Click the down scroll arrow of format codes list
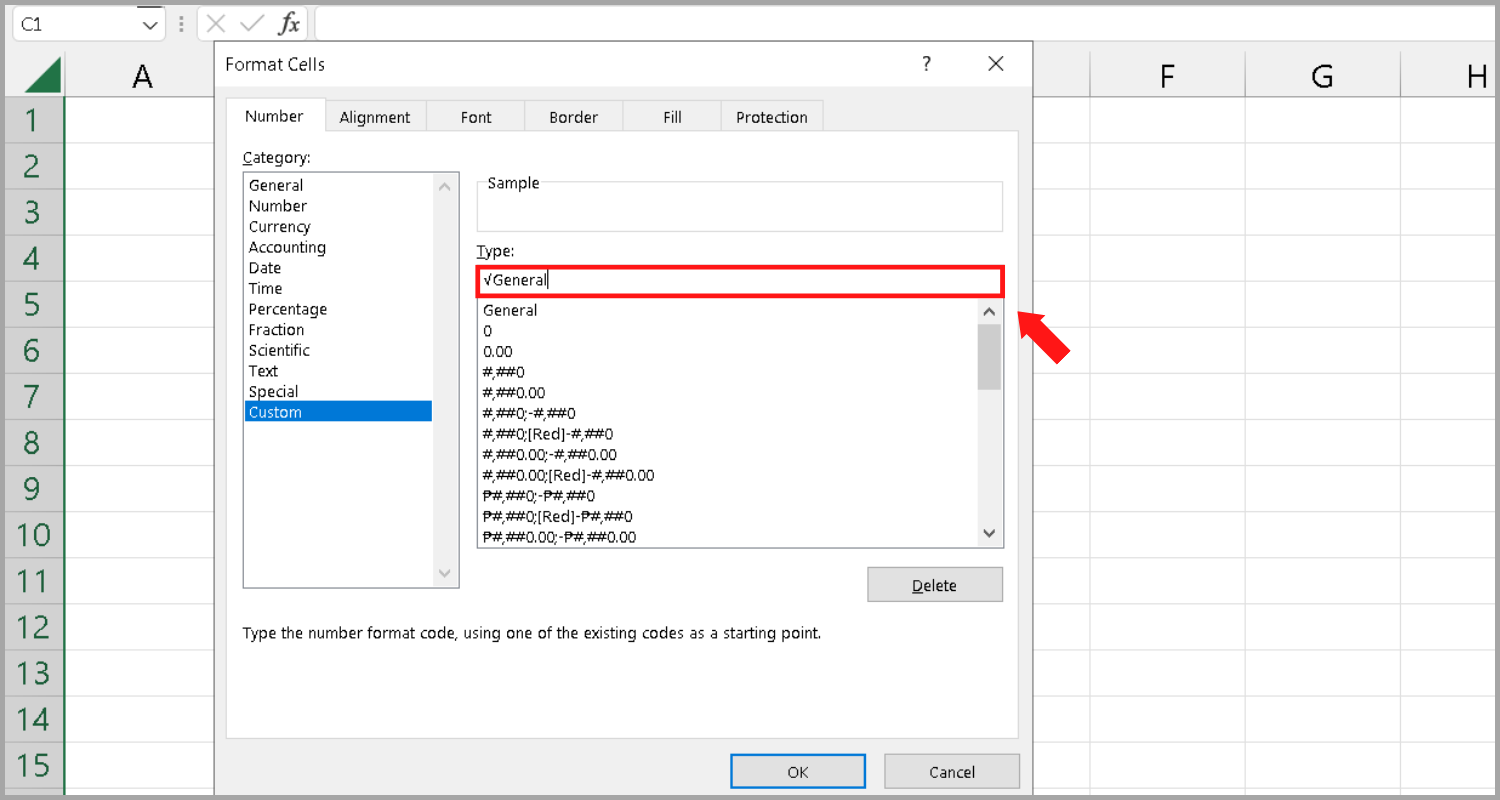Viewport: 1500px width, 800px height. pyautogui.click(x=989, y=533)
